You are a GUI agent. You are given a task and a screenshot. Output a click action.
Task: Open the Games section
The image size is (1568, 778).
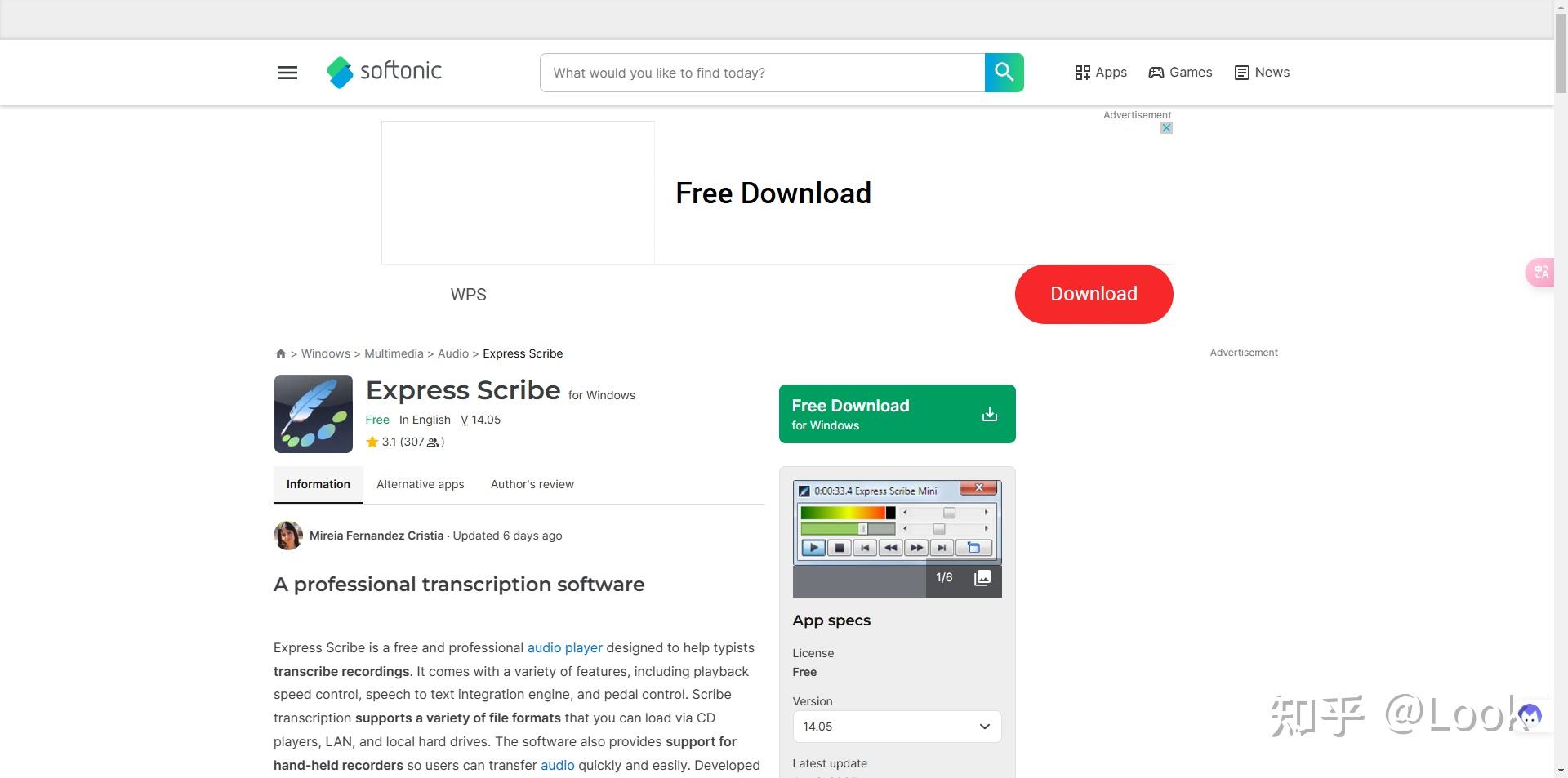(x=1180, y=73)
